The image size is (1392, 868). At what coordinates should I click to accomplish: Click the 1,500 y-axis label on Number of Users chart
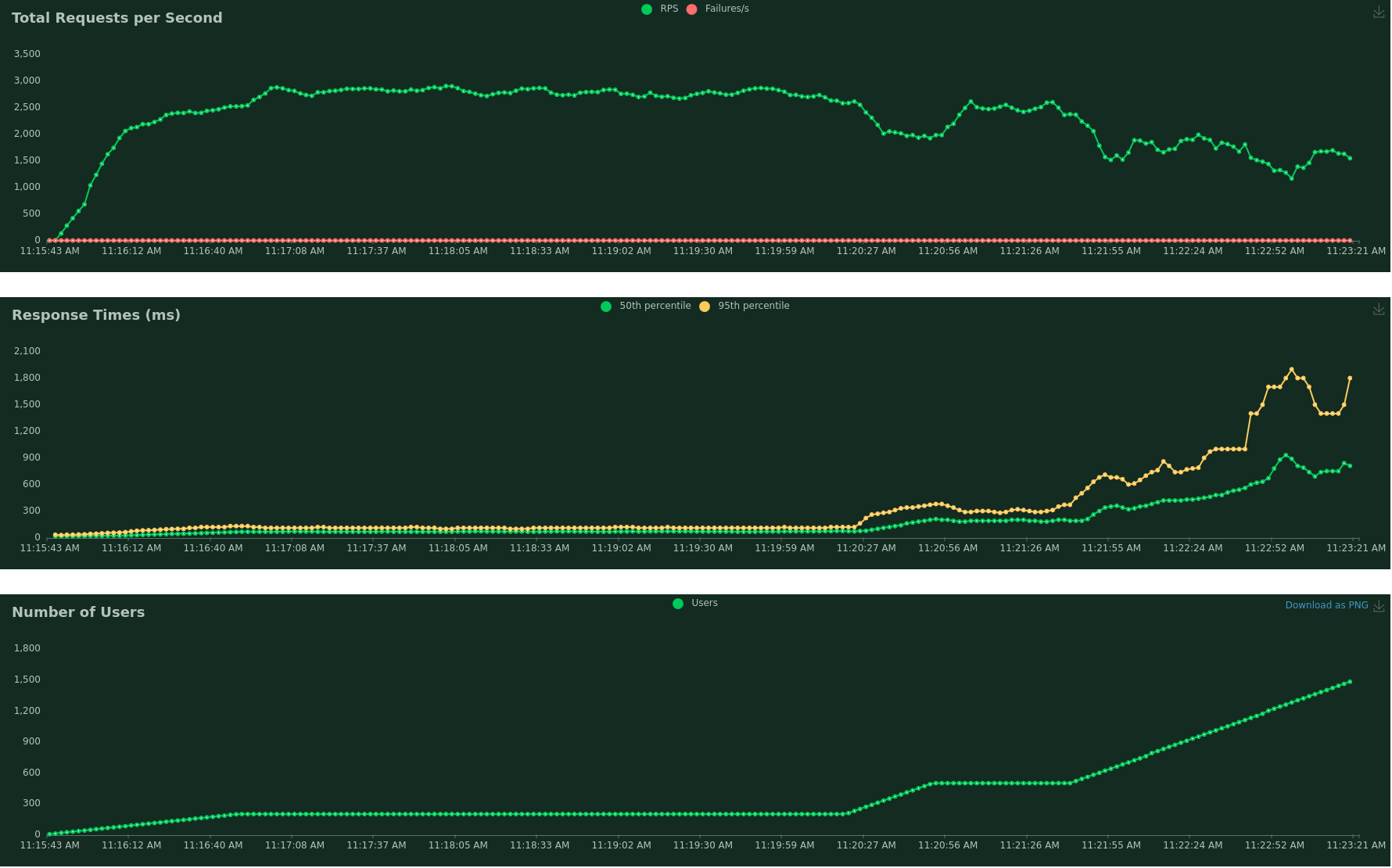tap(27, 680)
